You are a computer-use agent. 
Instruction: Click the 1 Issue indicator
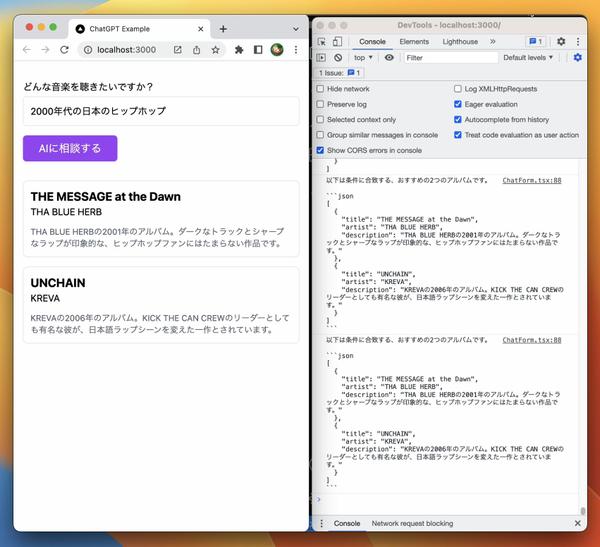coord(340,73)
